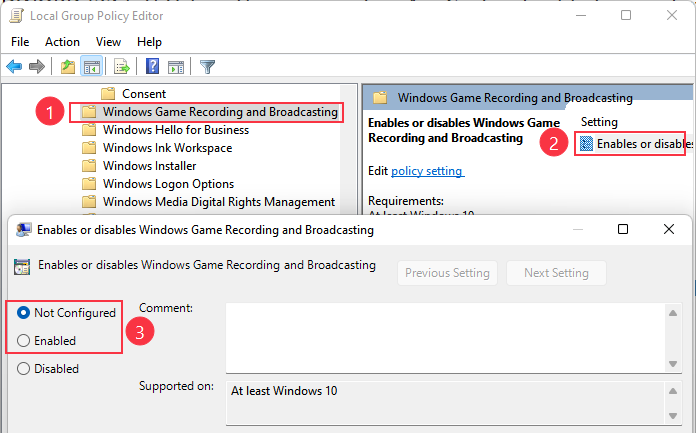Click the Forward arrow toolbar icon
Image resolution: width=696 pixels, height=433 pixels.
coord(37,67)
